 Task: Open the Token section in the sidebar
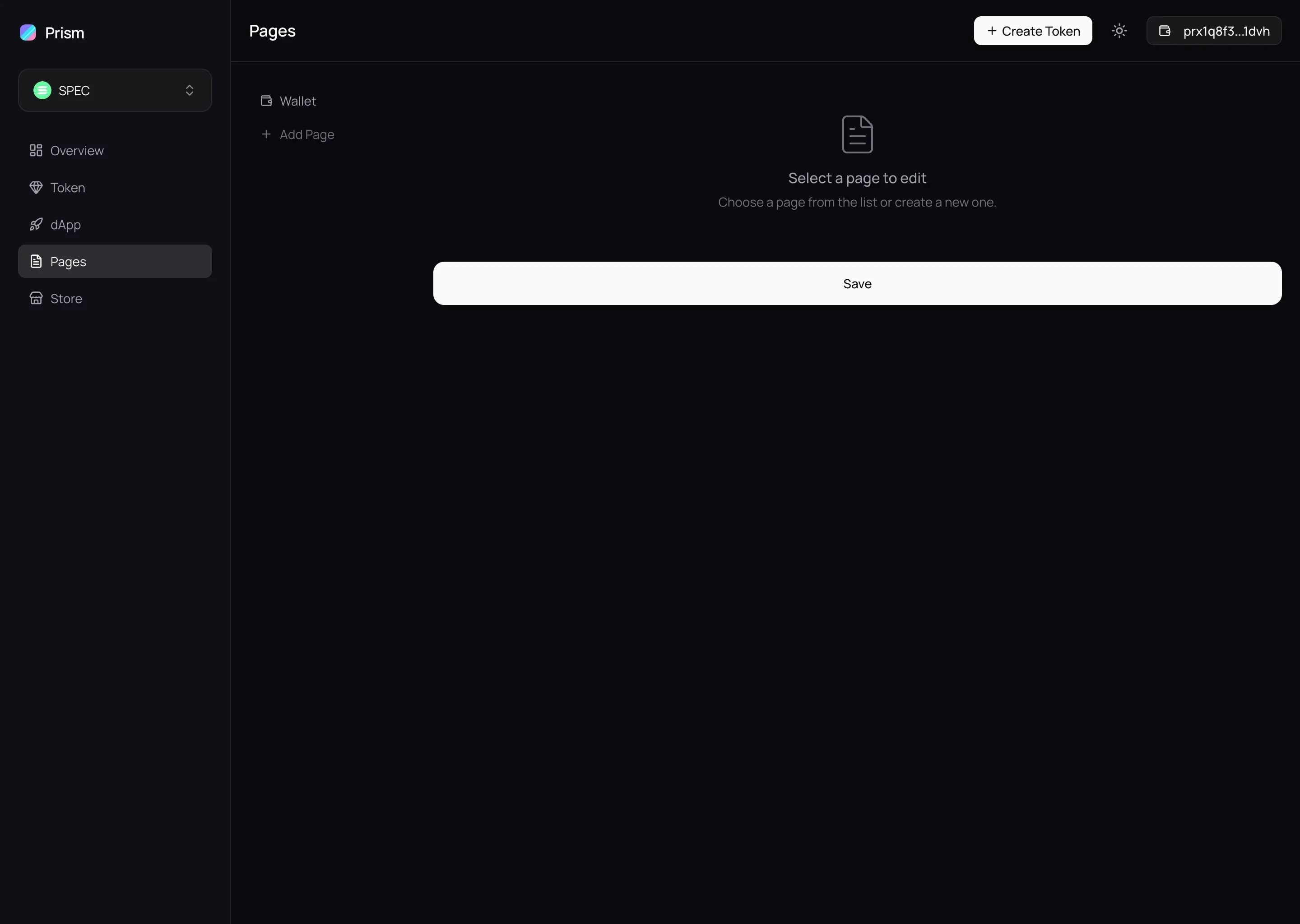[x=115, y=188]
